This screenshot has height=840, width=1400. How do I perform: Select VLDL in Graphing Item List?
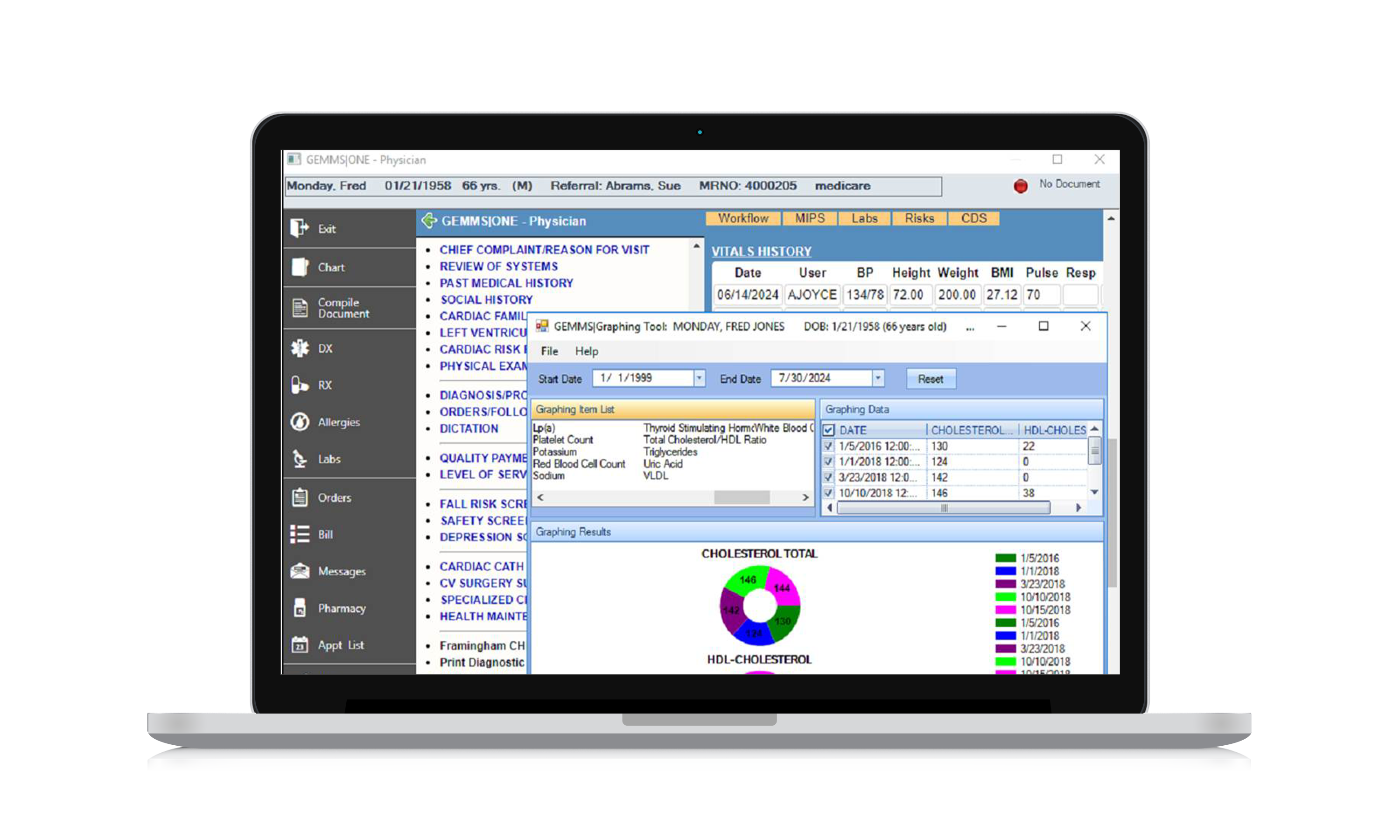655,476
